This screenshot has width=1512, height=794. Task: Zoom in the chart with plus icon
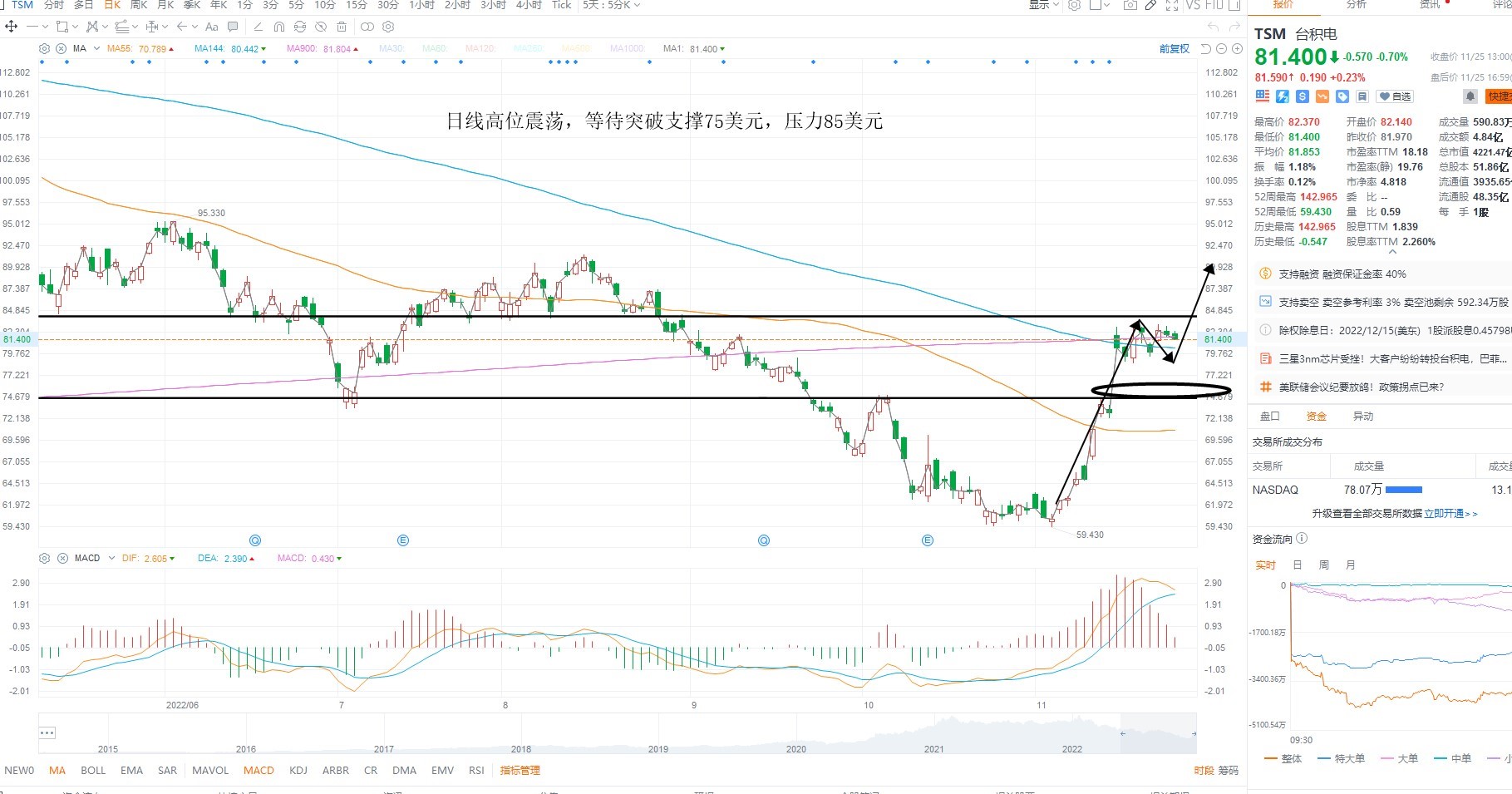point(1237,49)
